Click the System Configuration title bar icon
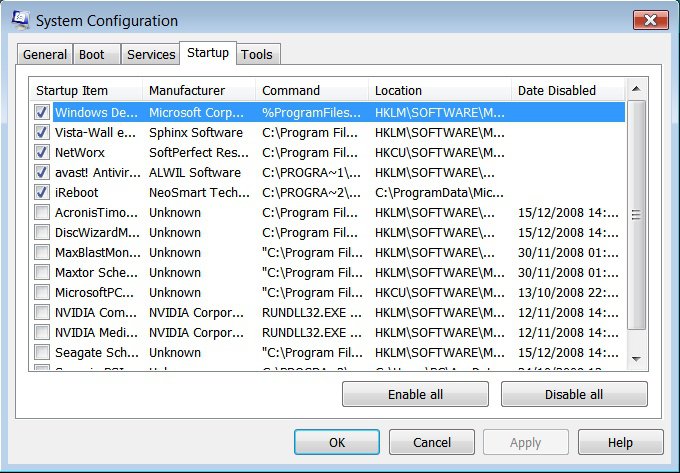Screen dimensions: 680x473 [x=20, y=20]
